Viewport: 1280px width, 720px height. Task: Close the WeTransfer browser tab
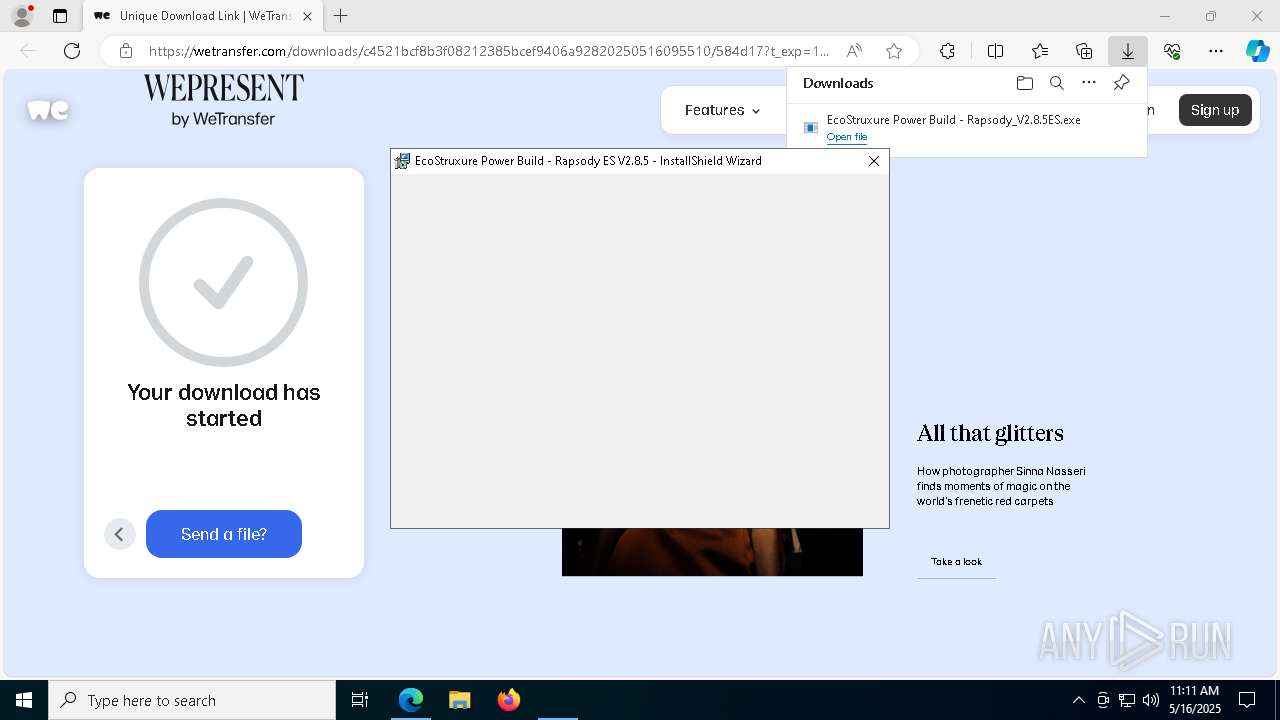pos(307,16)
